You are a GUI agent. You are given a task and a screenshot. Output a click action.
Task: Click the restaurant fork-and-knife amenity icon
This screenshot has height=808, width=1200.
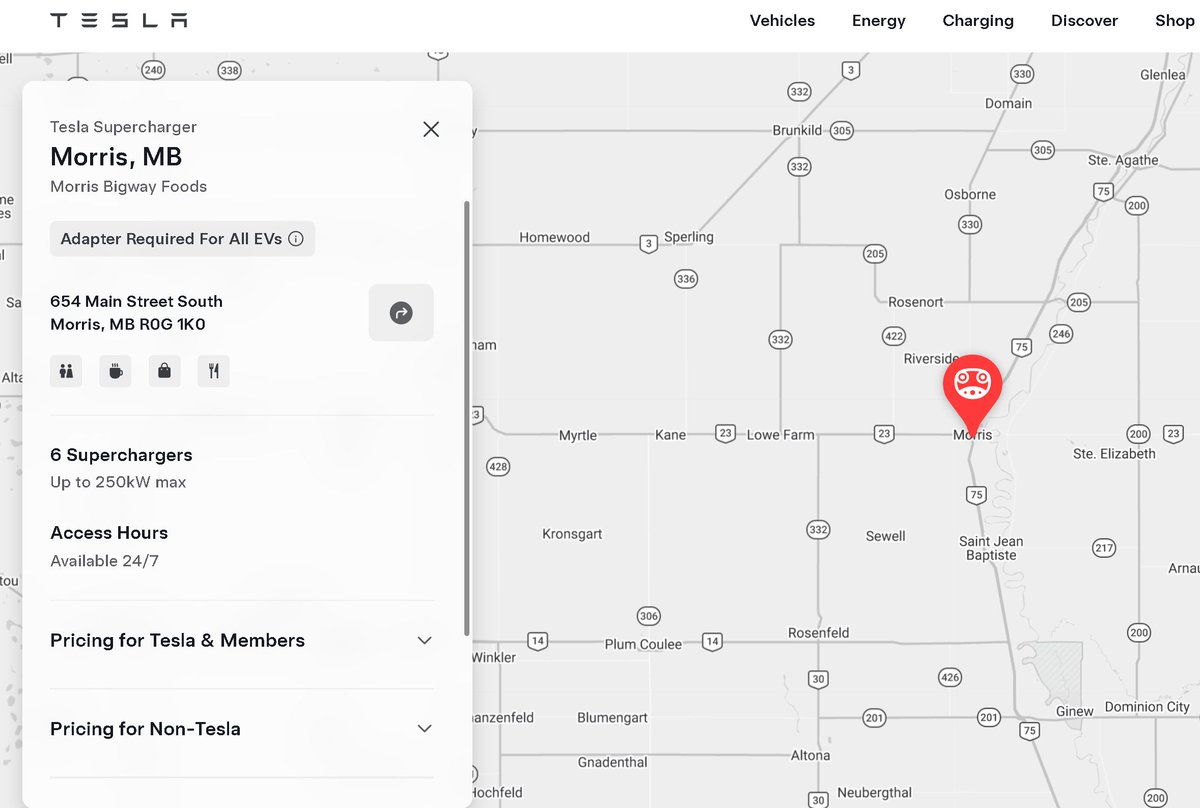pos(213,371)
